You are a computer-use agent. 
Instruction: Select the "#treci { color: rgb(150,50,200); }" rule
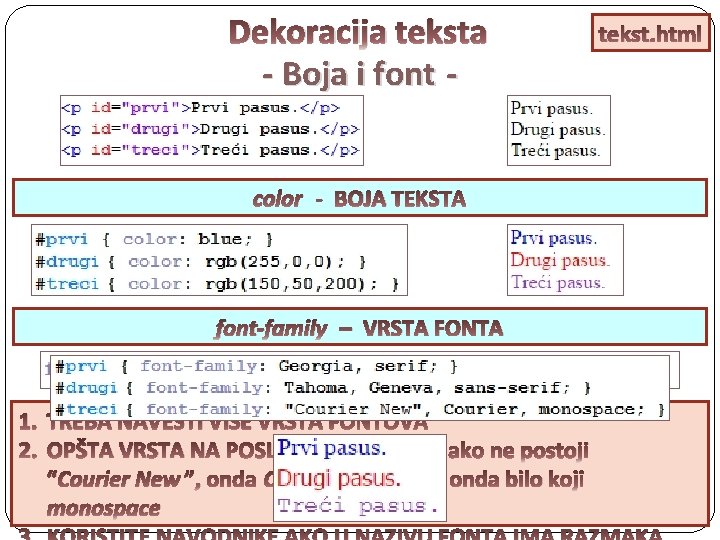pos(217,284)
